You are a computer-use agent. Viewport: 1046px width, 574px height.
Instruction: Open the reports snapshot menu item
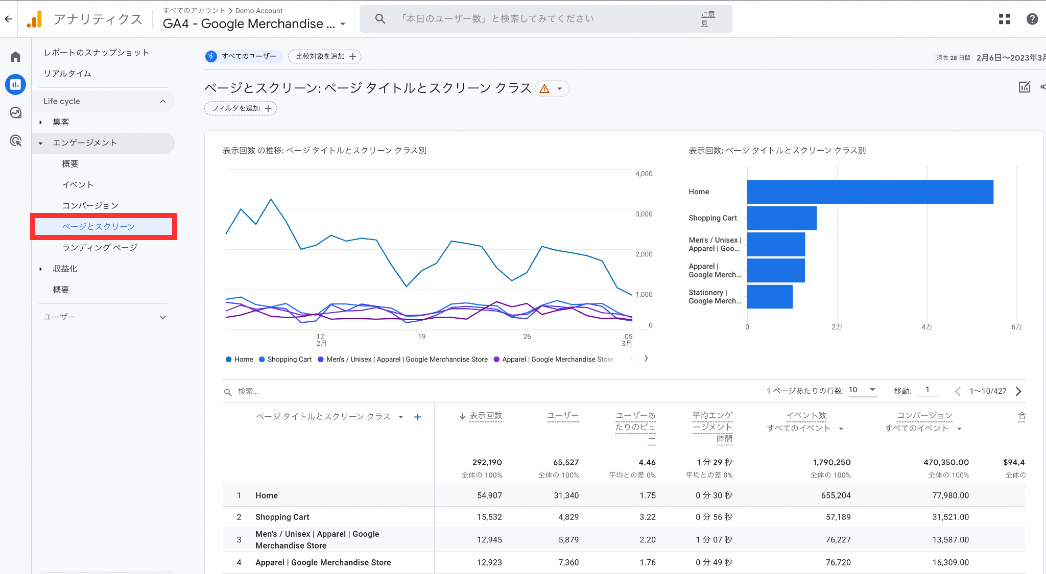[96, 53]
